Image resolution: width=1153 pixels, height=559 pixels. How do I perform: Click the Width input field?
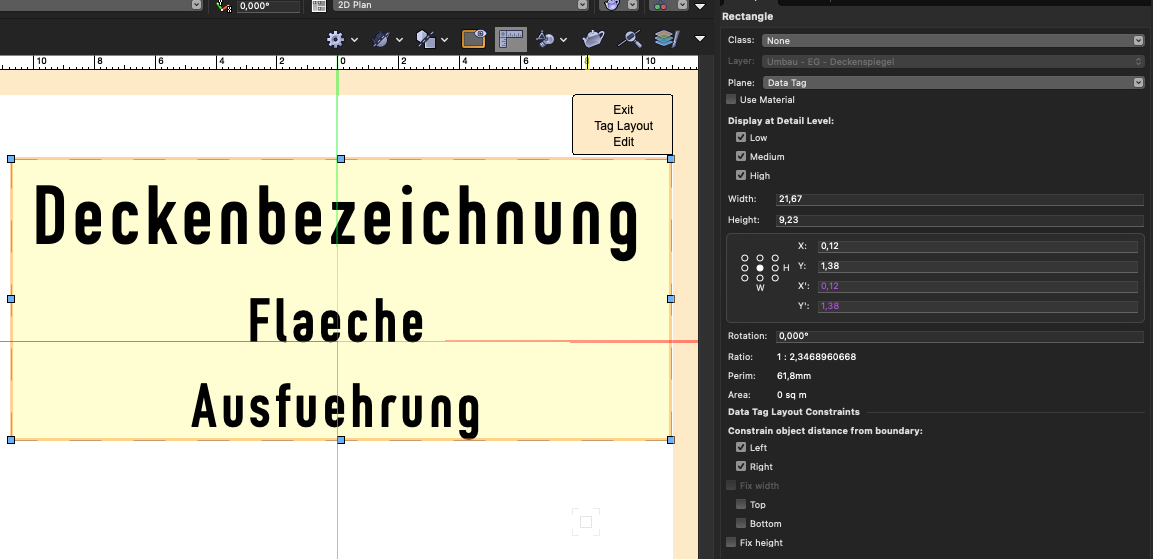pyautogui.click(x=959, y=200)
